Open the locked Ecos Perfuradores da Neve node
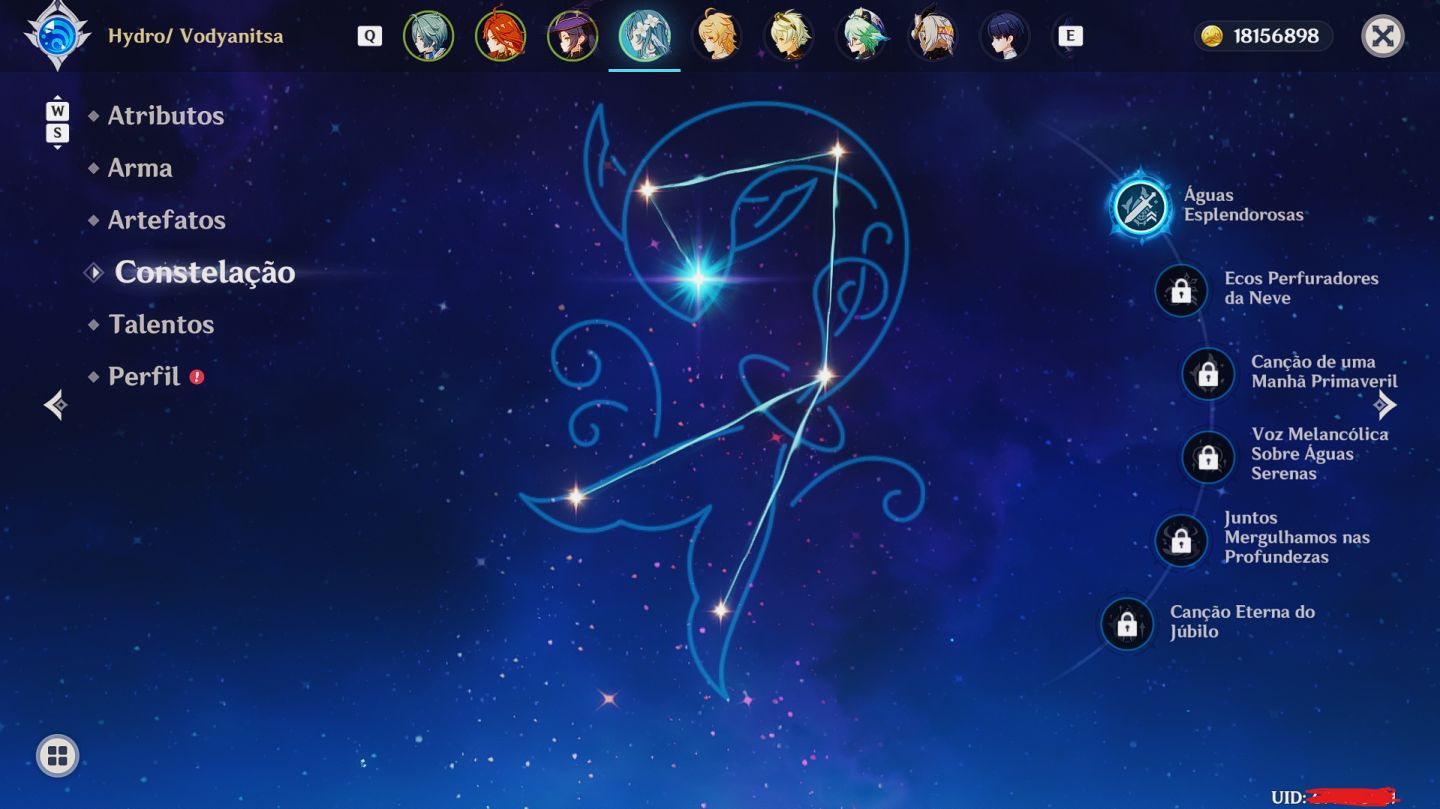The width and height of the screenshot is (1440, 809). point(1181,291)
